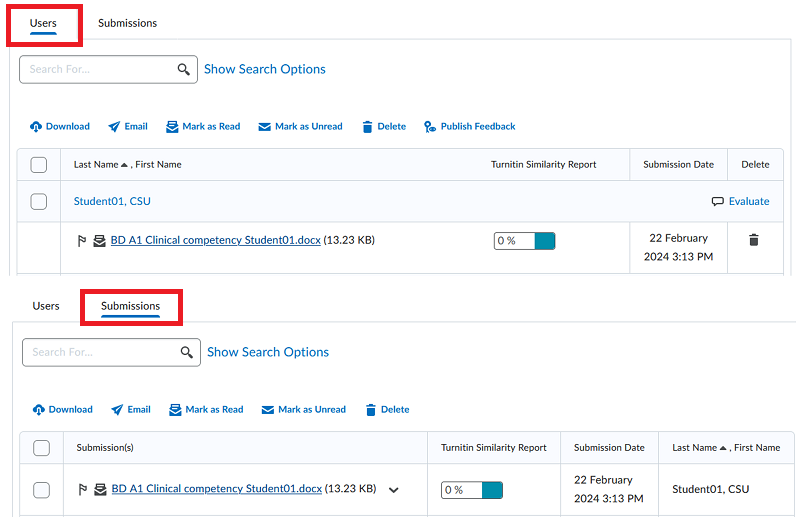Viewport: 800px width, 517px height.
Task: Switch to the red-outlined Users tab
Action: pos(43,23)
